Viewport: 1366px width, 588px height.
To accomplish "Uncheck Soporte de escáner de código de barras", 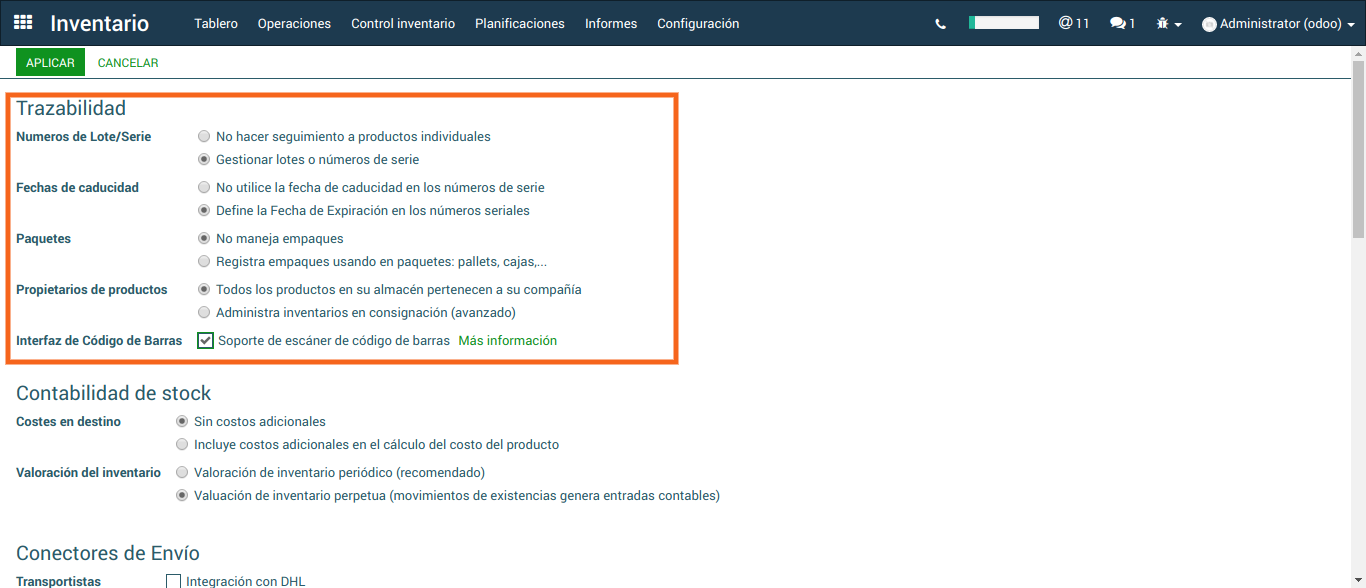I will tap(206, 341).
